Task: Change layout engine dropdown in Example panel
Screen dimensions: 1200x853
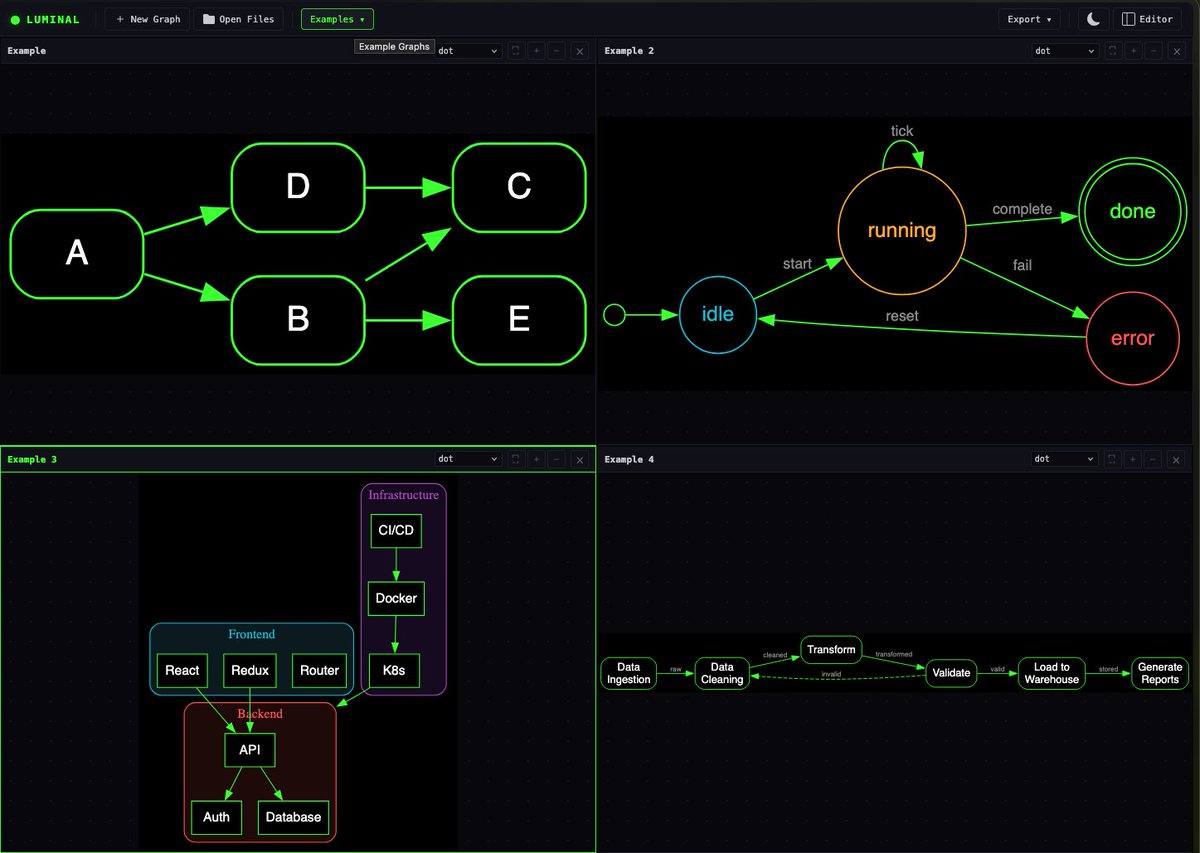Action: coord(468,50)
